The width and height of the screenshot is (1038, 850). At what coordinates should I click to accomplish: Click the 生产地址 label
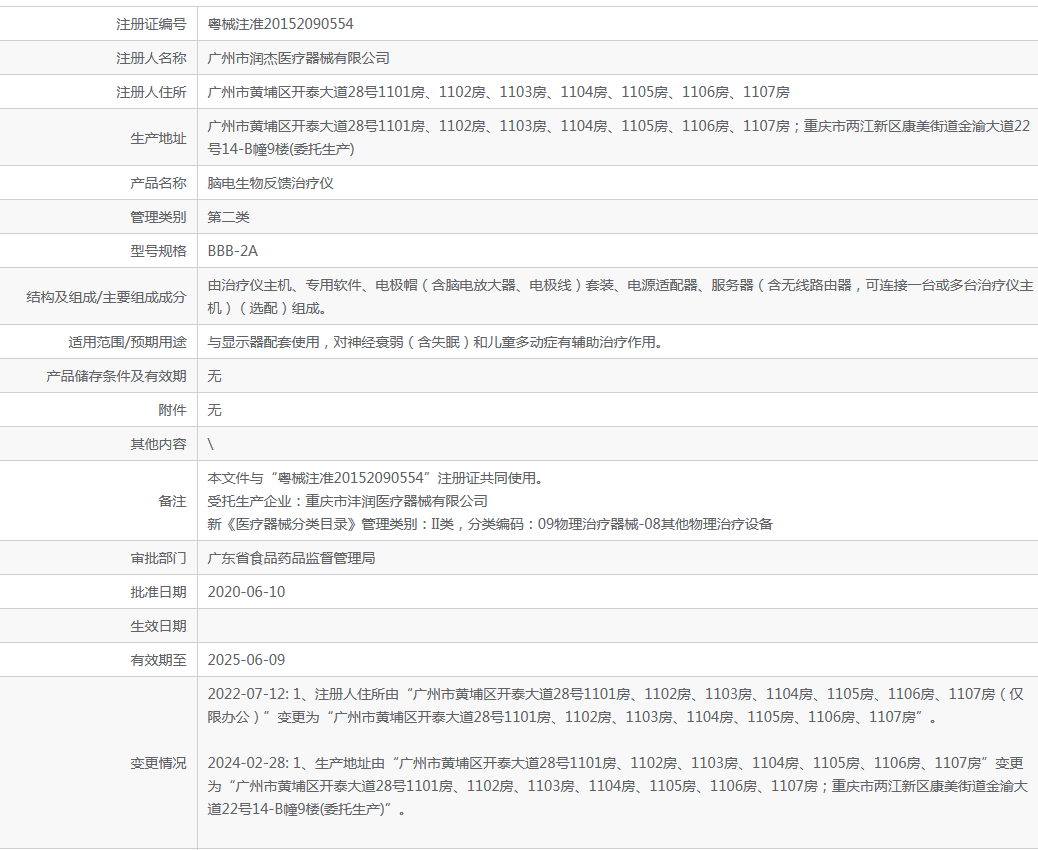pyautogui.click(x=159, y=138)
